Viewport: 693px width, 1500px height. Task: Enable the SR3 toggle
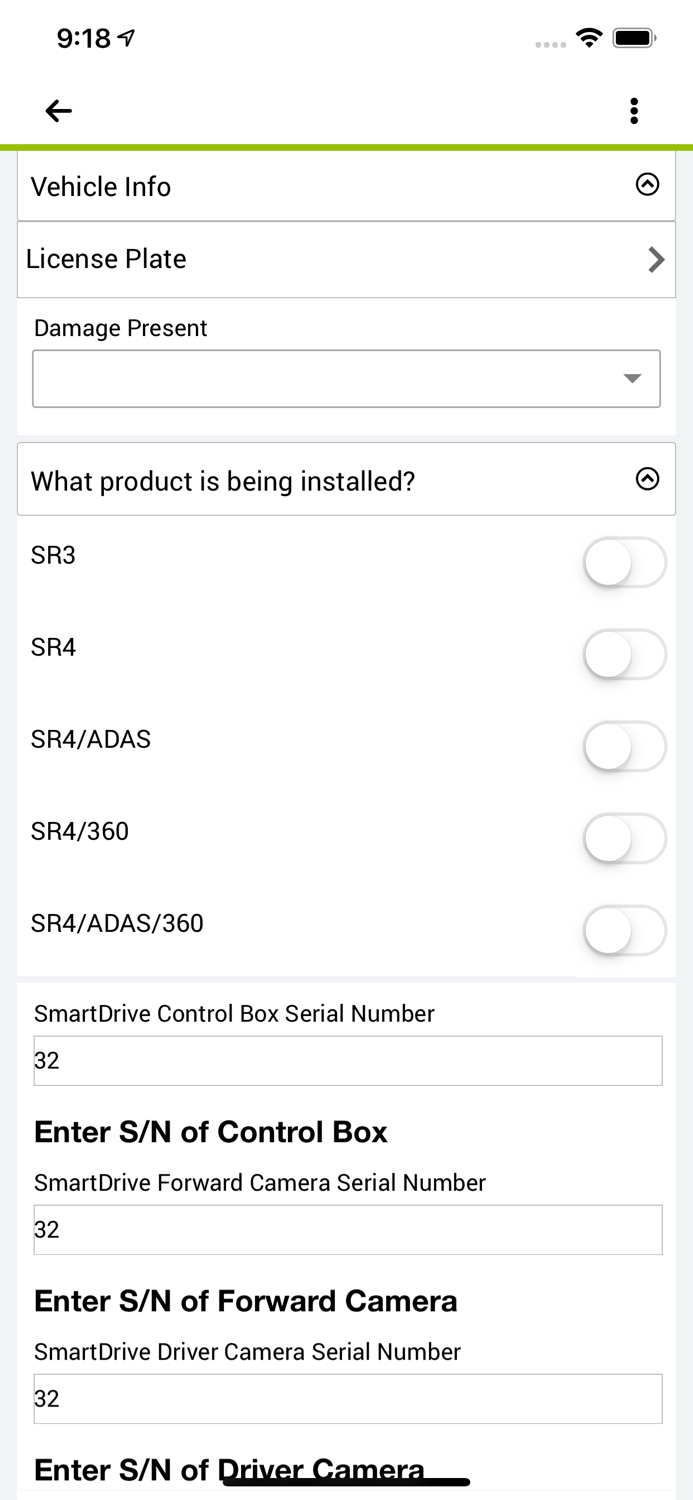tap(624, 563)
